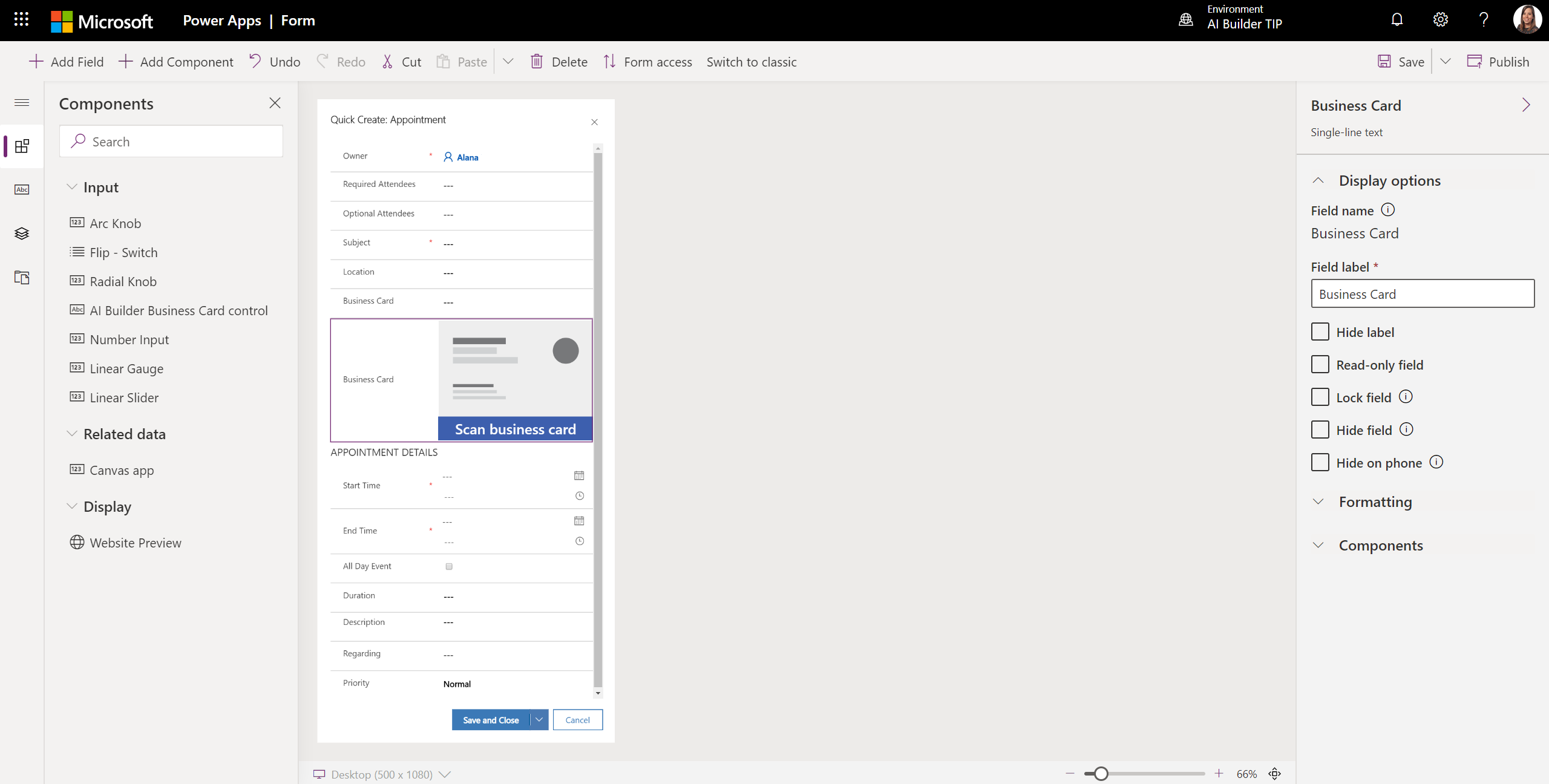1549x784 pixels.
Task: Open the Save and Close dropdown arrow
Action: pos(539,720)
